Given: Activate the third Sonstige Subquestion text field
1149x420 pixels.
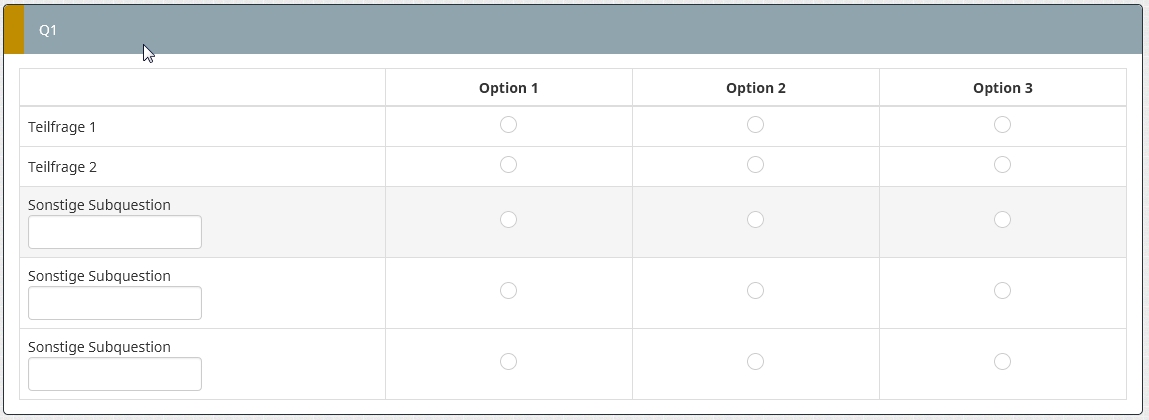Looking at the screenshot, I should point(115,374).
